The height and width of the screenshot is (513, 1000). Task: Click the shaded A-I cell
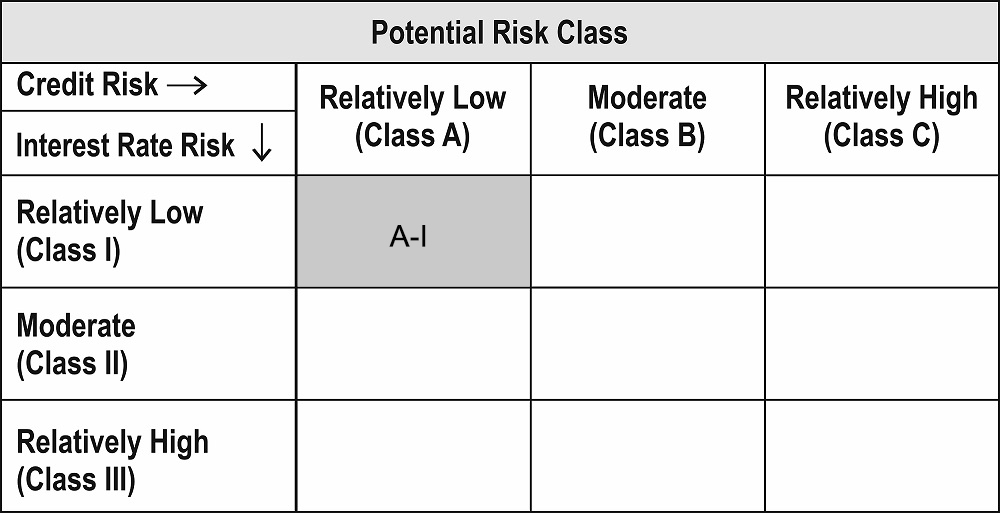tap(413, 231)
